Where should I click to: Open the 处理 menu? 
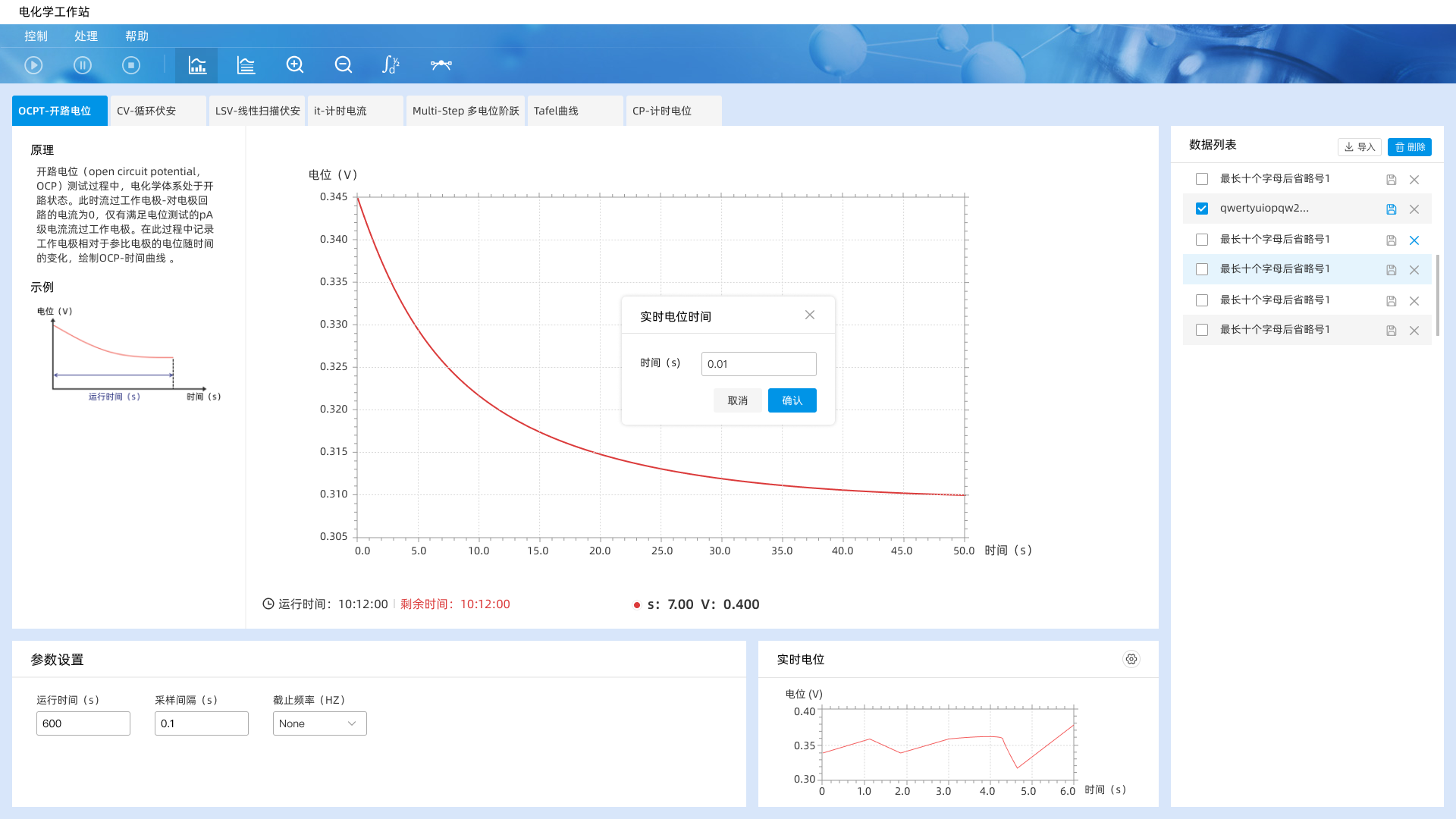86,36
